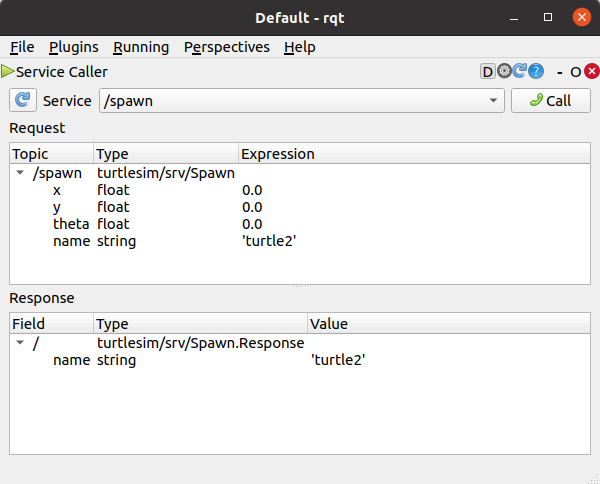This screenshot has width=600, height=484.
Task: Click the refresh services list button
Action: coord(23,101)
